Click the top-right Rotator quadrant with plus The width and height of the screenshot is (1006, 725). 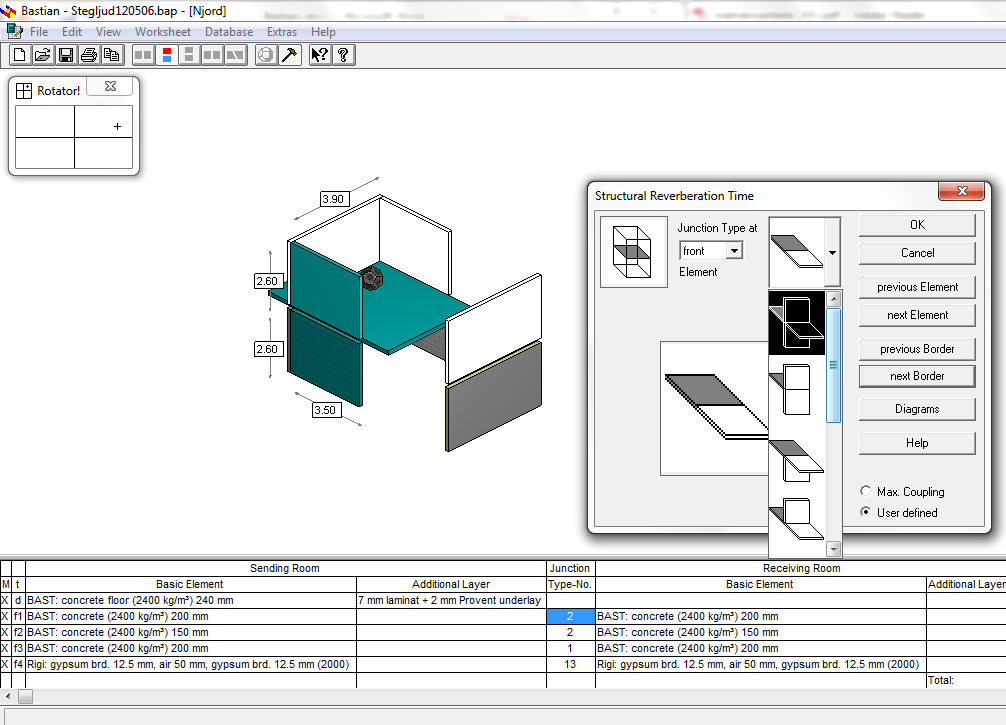[103, 121]
